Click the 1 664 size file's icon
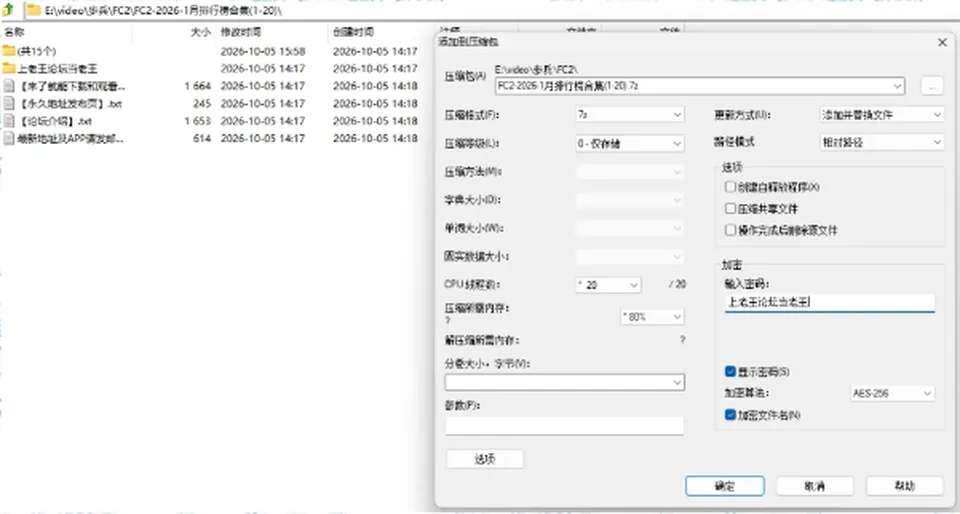This screenshot has width=960, height=514. tap(9, 86)
